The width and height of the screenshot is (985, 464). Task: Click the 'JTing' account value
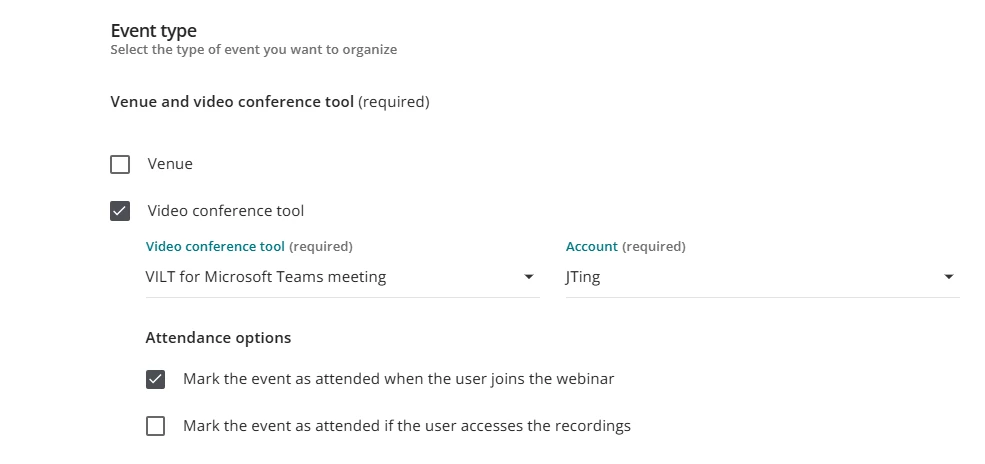[583, 277]
